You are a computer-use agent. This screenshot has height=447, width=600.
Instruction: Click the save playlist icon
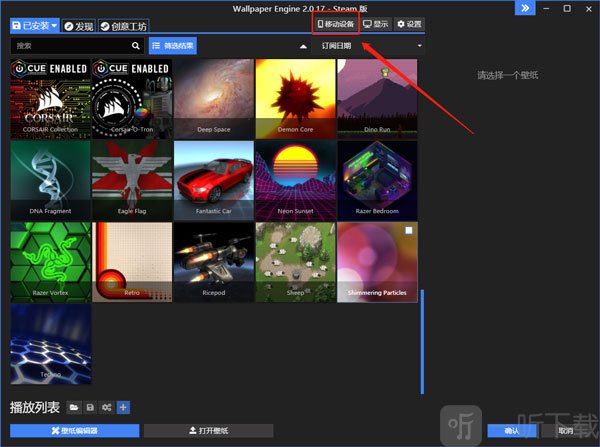tap(90, 408)
